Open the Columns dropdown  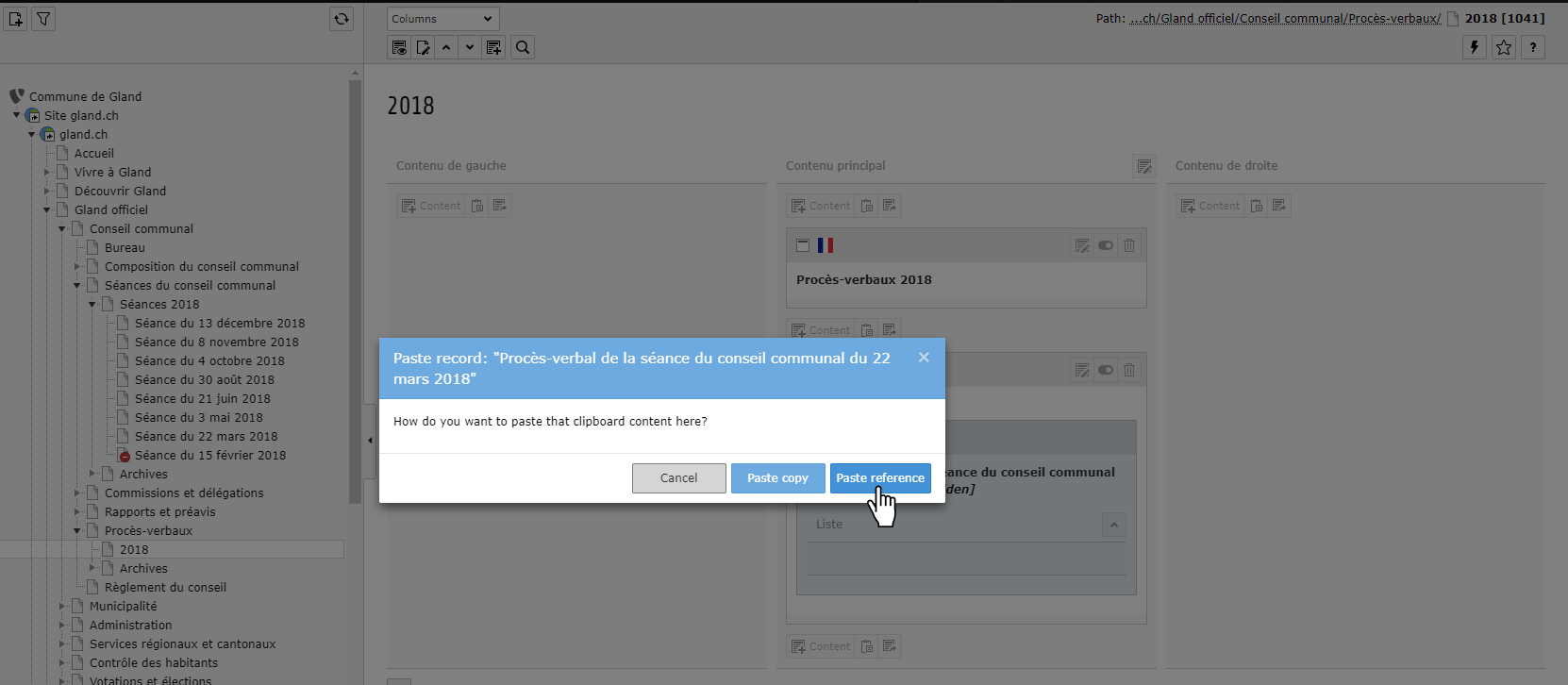point(442,19)
